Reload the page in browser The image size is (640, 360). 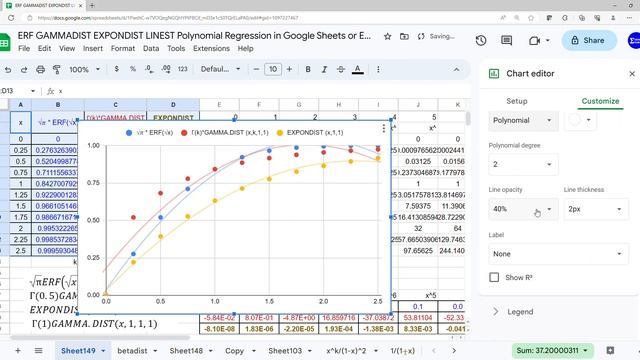tap(11, 18)
